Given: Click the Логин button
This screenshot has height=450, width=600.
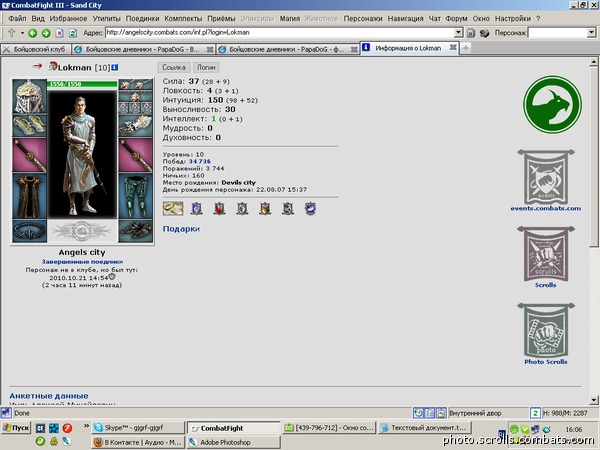Looking at the screenshot, I should pos(206,67).
